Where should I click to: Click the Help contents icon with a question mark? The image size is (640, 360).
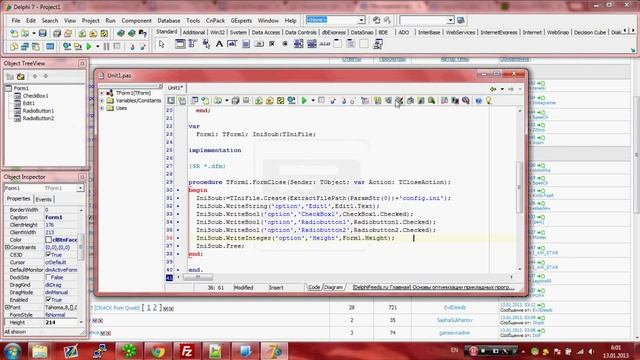142,33
